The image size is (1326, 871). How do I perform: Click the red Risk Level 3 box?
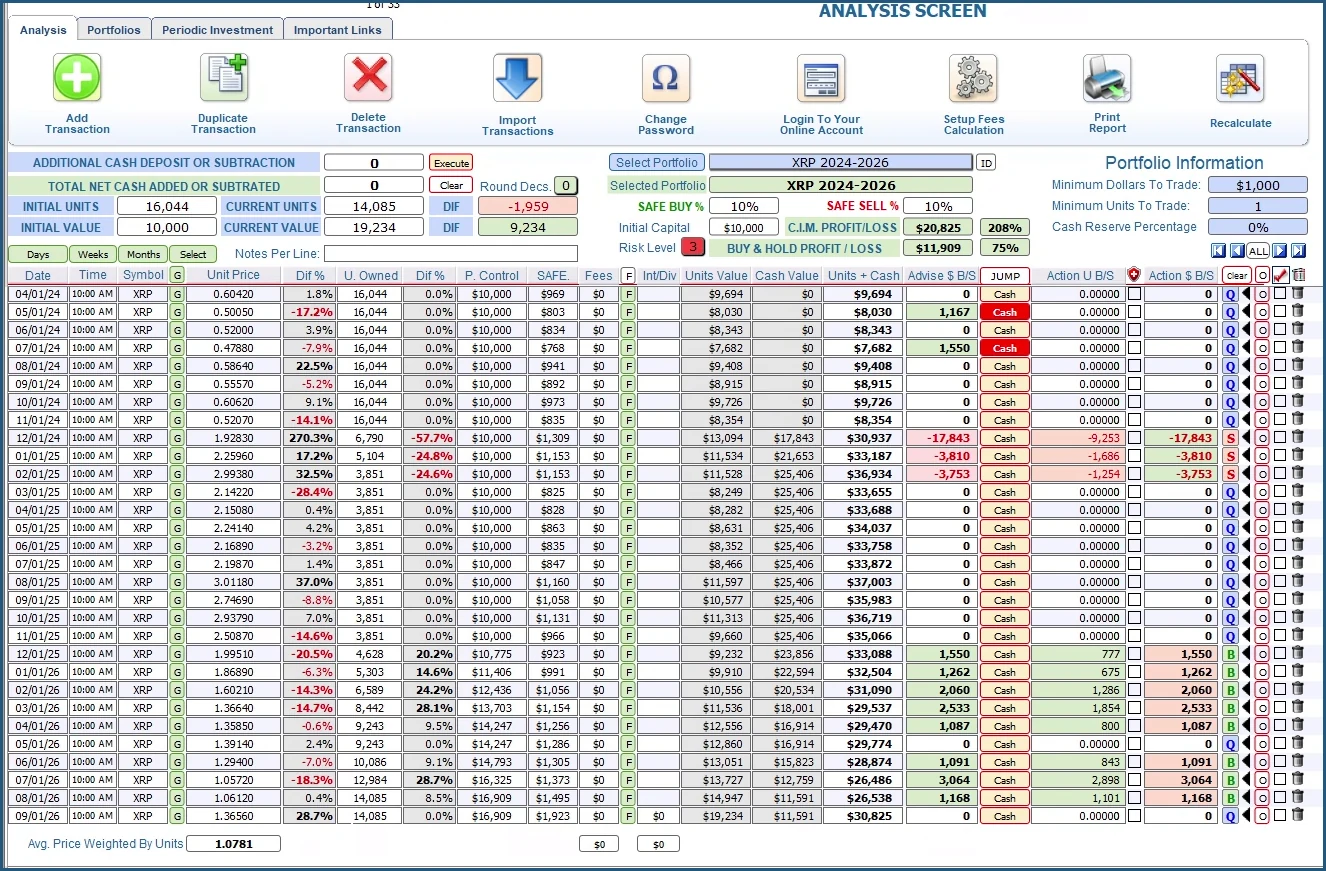tap(693, 247)
